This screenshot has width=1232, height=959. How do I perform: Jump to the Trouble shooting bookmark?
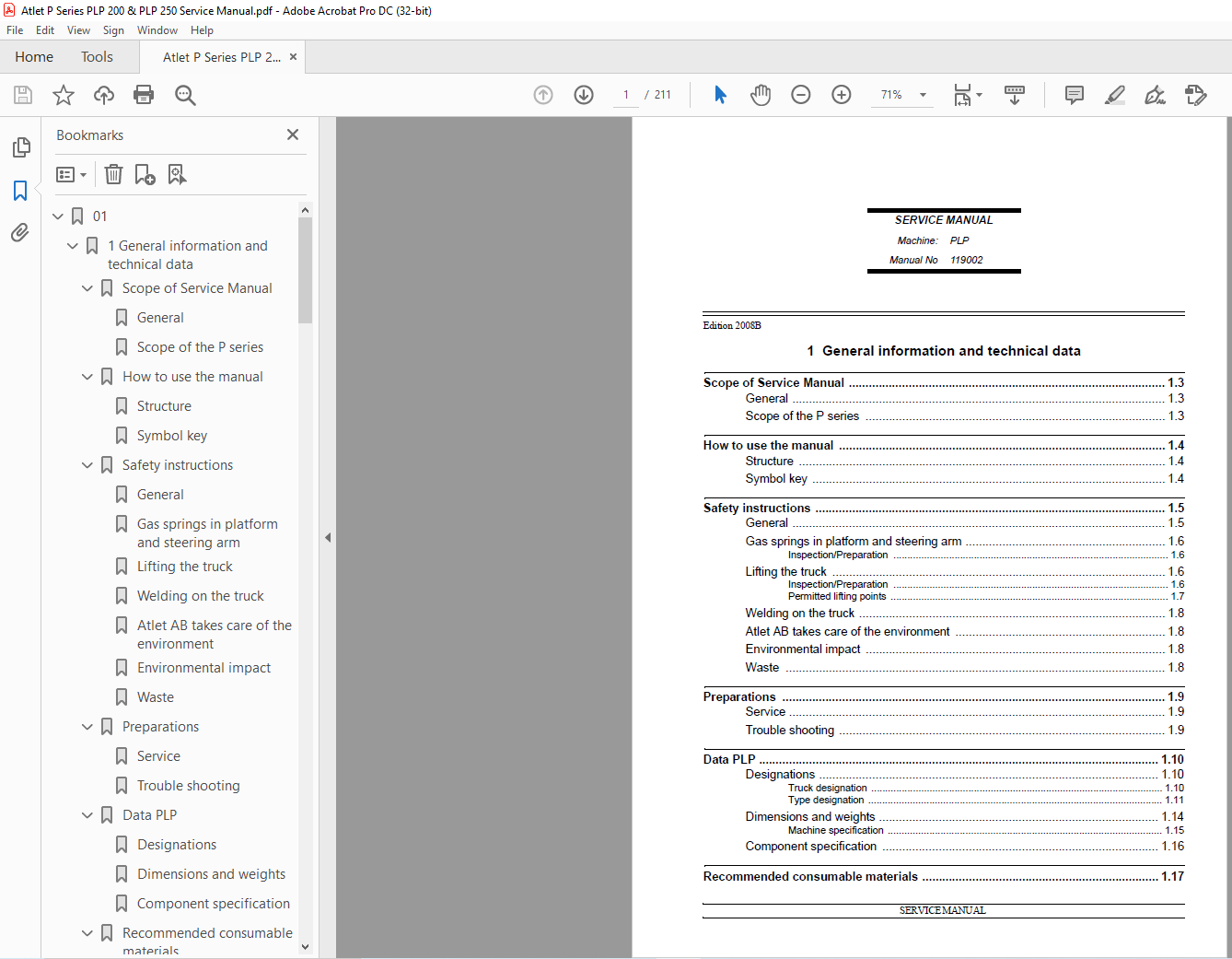click(188, 786)
